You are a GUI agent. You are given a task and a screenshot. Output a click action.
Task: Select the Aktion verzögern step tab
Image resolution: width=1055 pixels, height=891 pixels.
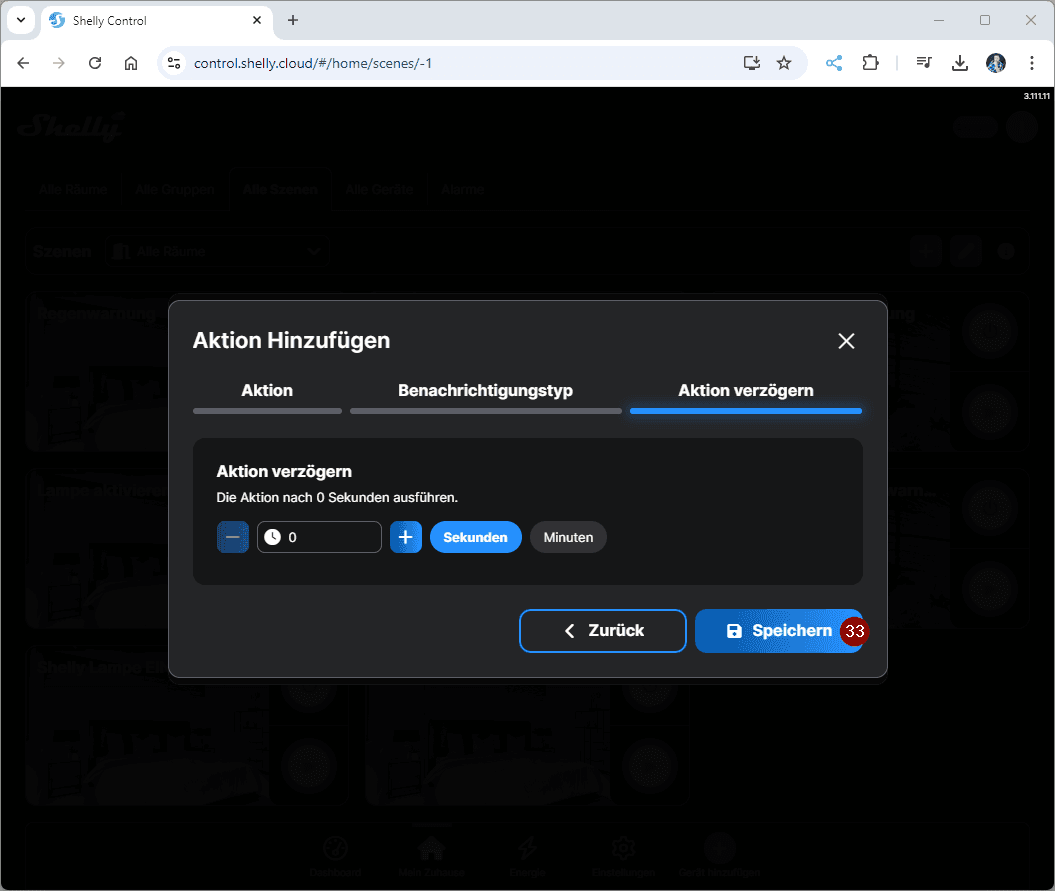tap(745, 391)
